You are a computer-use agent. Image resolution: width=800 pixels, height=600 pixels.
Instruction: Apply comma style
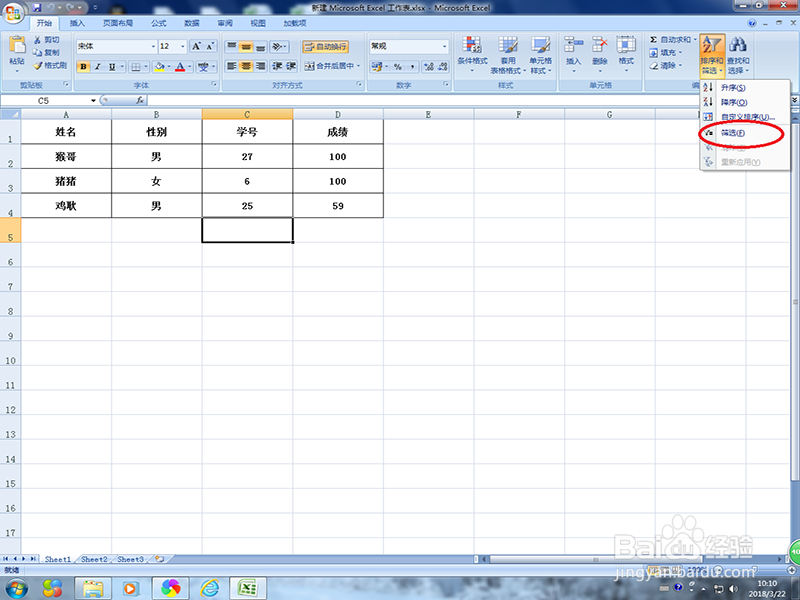coord(412,66)
